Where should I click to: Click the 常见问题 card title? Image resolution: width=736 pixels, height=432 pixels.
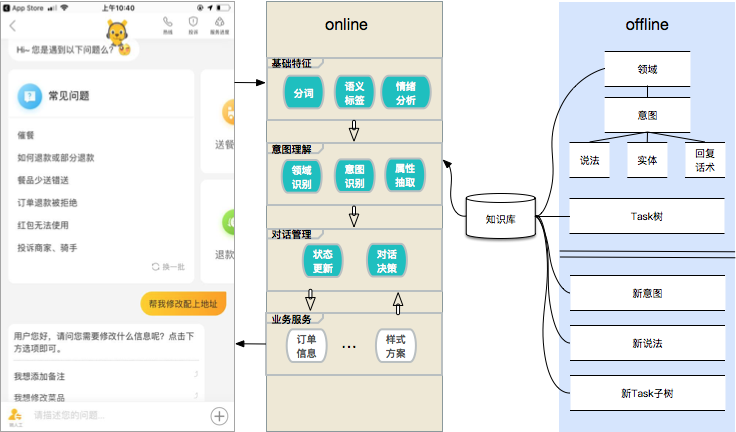click(69, 96)
